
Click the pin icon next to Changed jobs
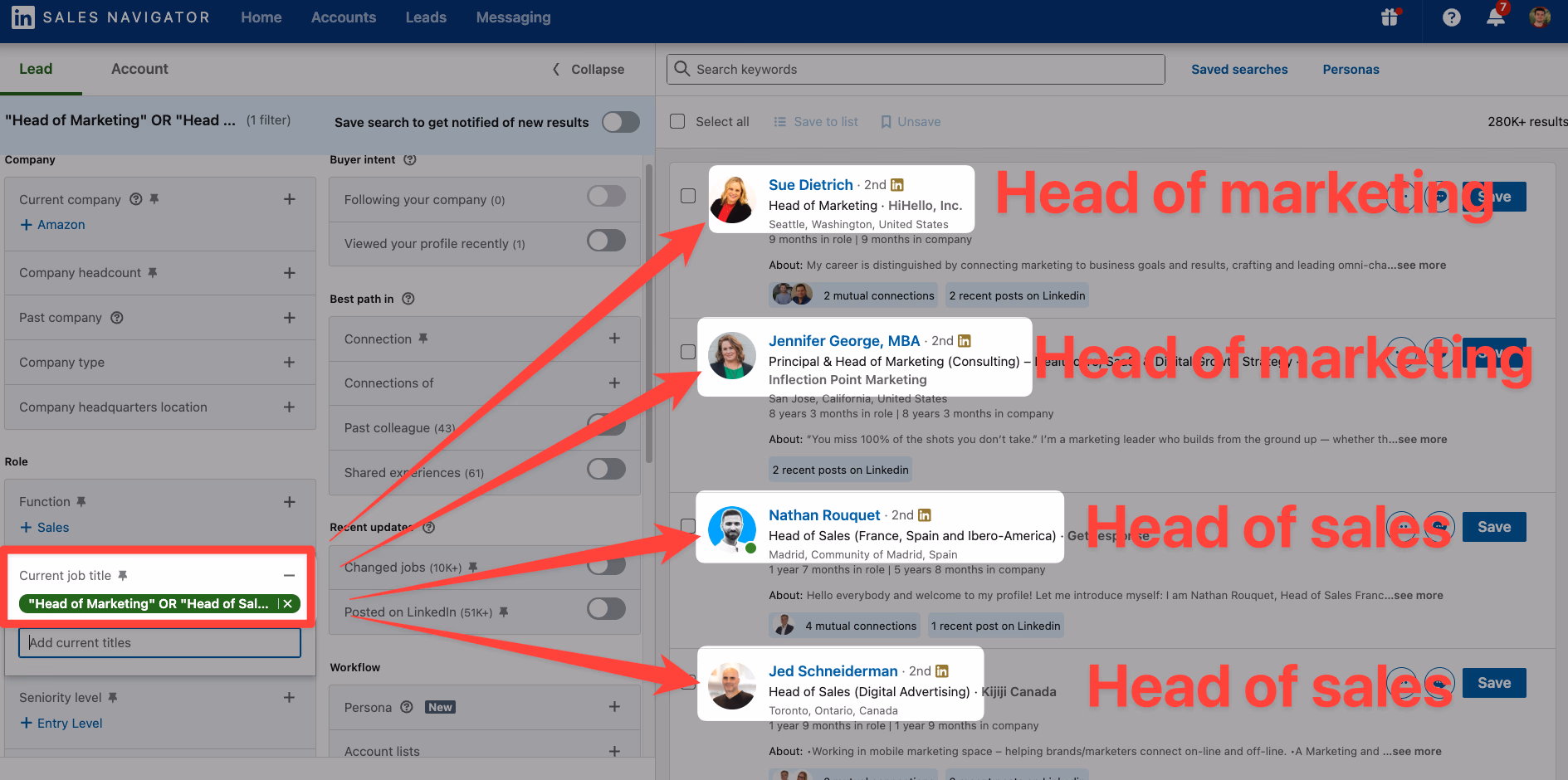click(473, 567)
